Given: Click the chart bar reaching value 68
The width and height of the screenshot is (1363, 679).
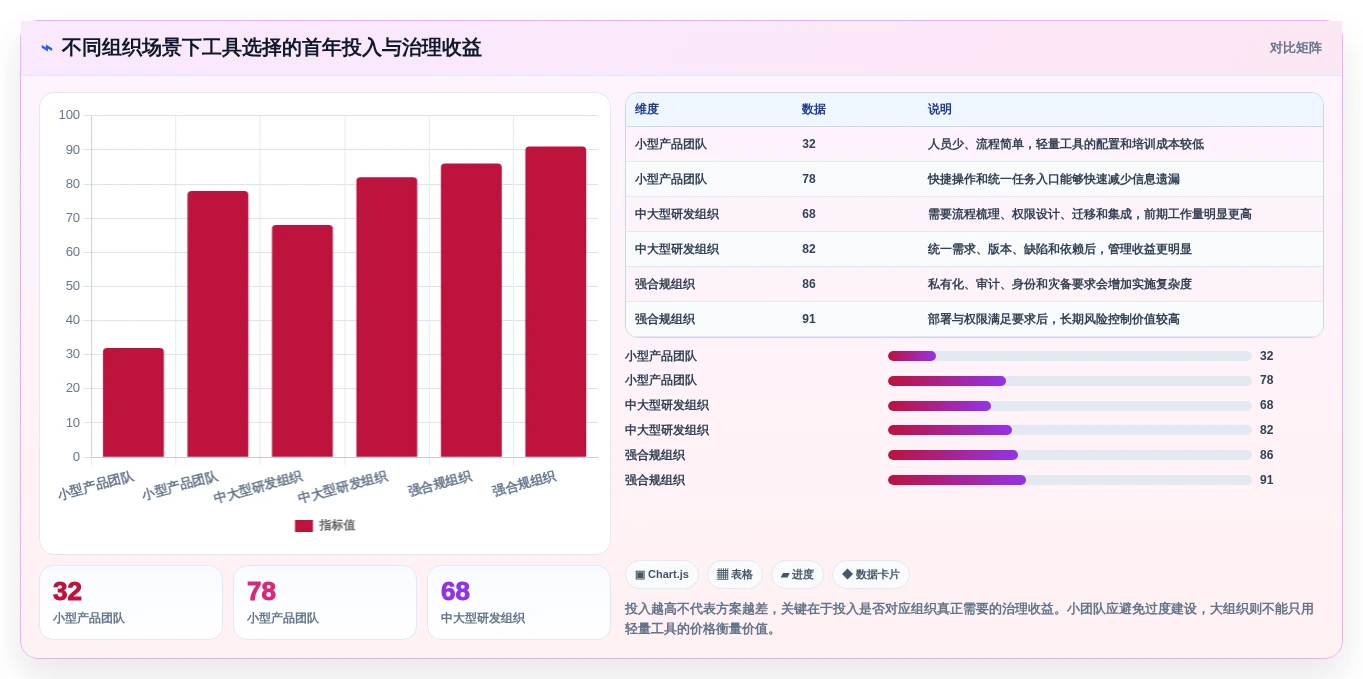Looking at the screenshot, I should pyautogui.click(x=302, y=341).
